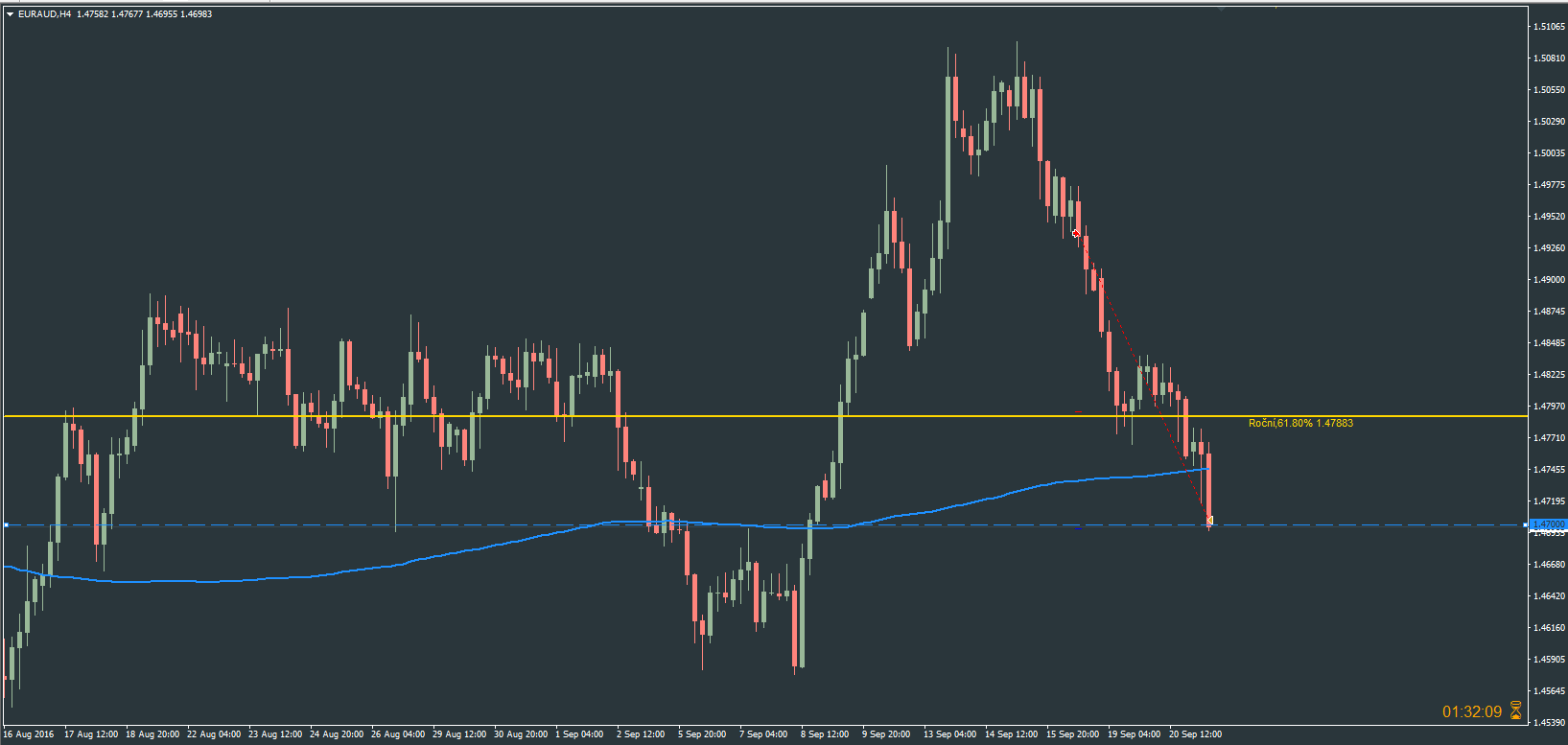This screenshot has width=1568, height=745.
Task: Click the red sell arrow marker on chart
Action: click(x=1076, y=233)
